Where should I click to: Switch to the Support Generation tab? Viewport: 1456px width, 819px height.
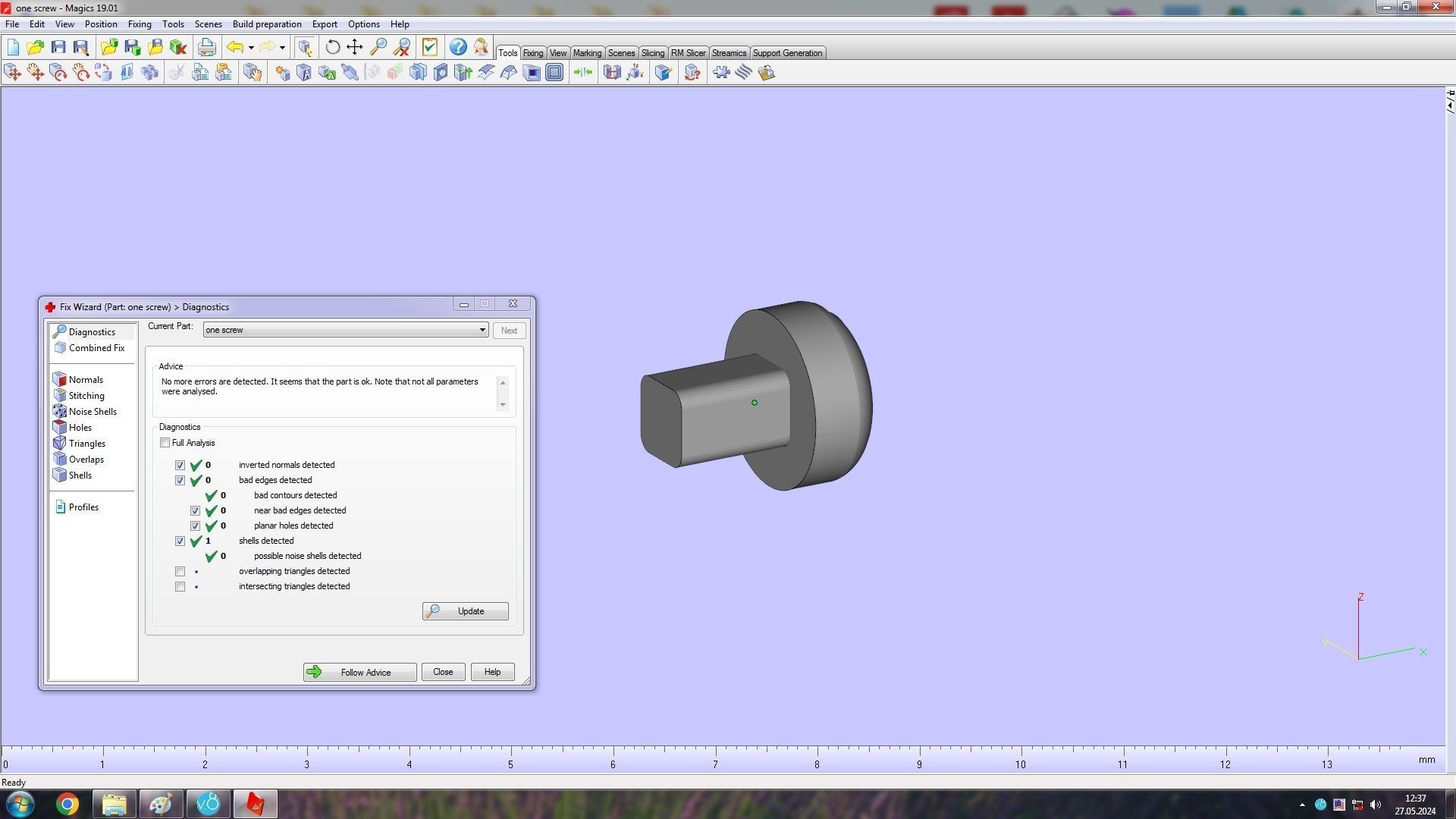click(x=786, y=53)
